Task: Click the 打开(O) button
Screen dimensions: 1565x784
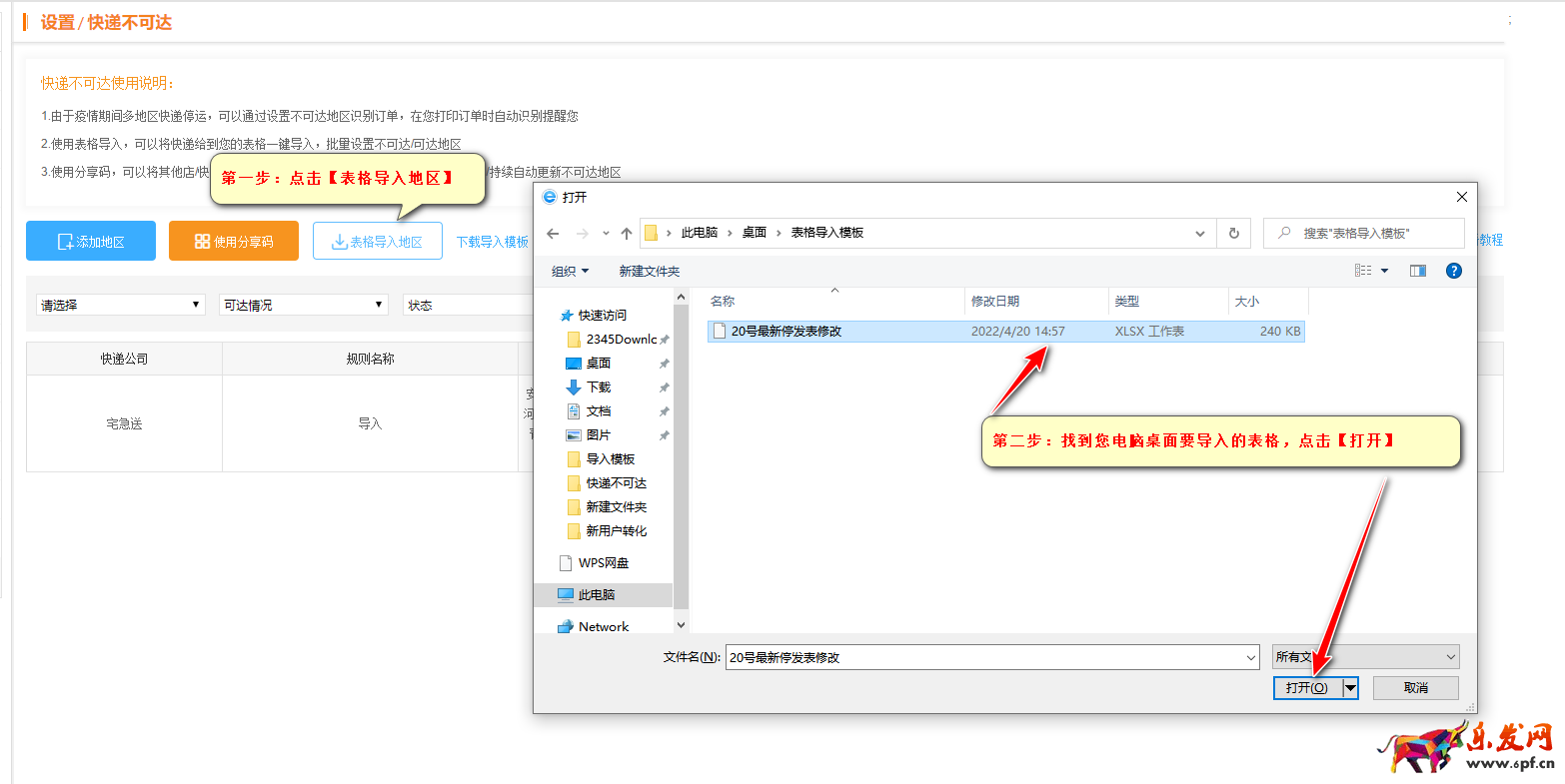Action: (x=1306, y=688)
